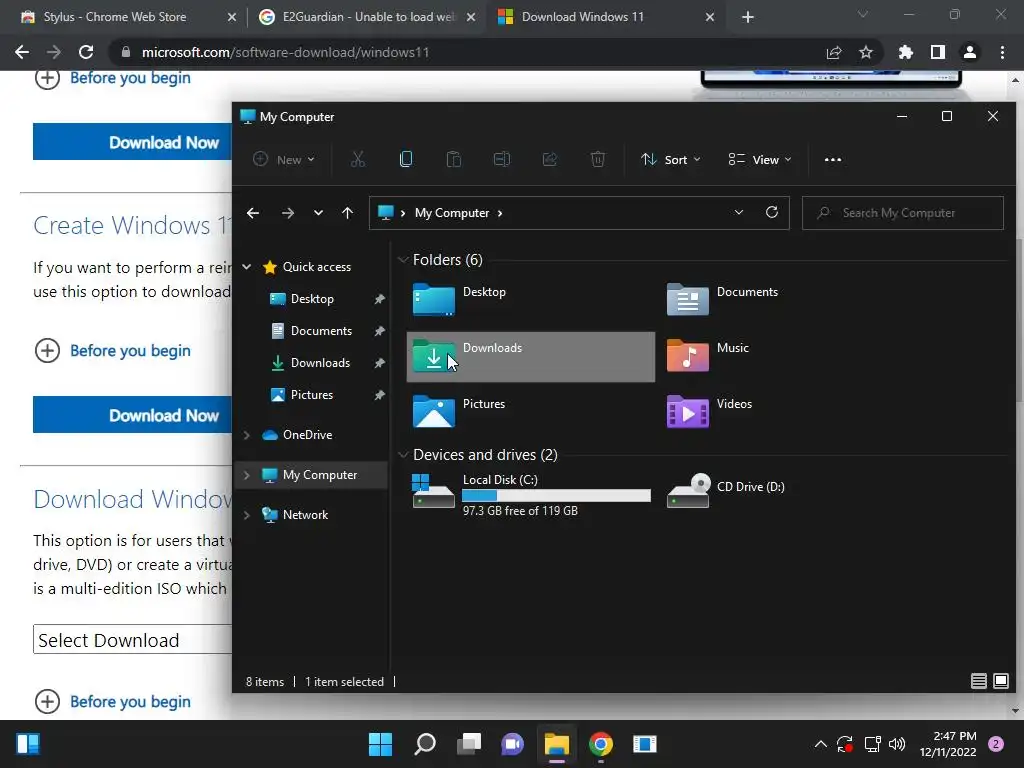
Task: Click the Share icon in Explorer toolbar
Action: click(x=550, y=159)
